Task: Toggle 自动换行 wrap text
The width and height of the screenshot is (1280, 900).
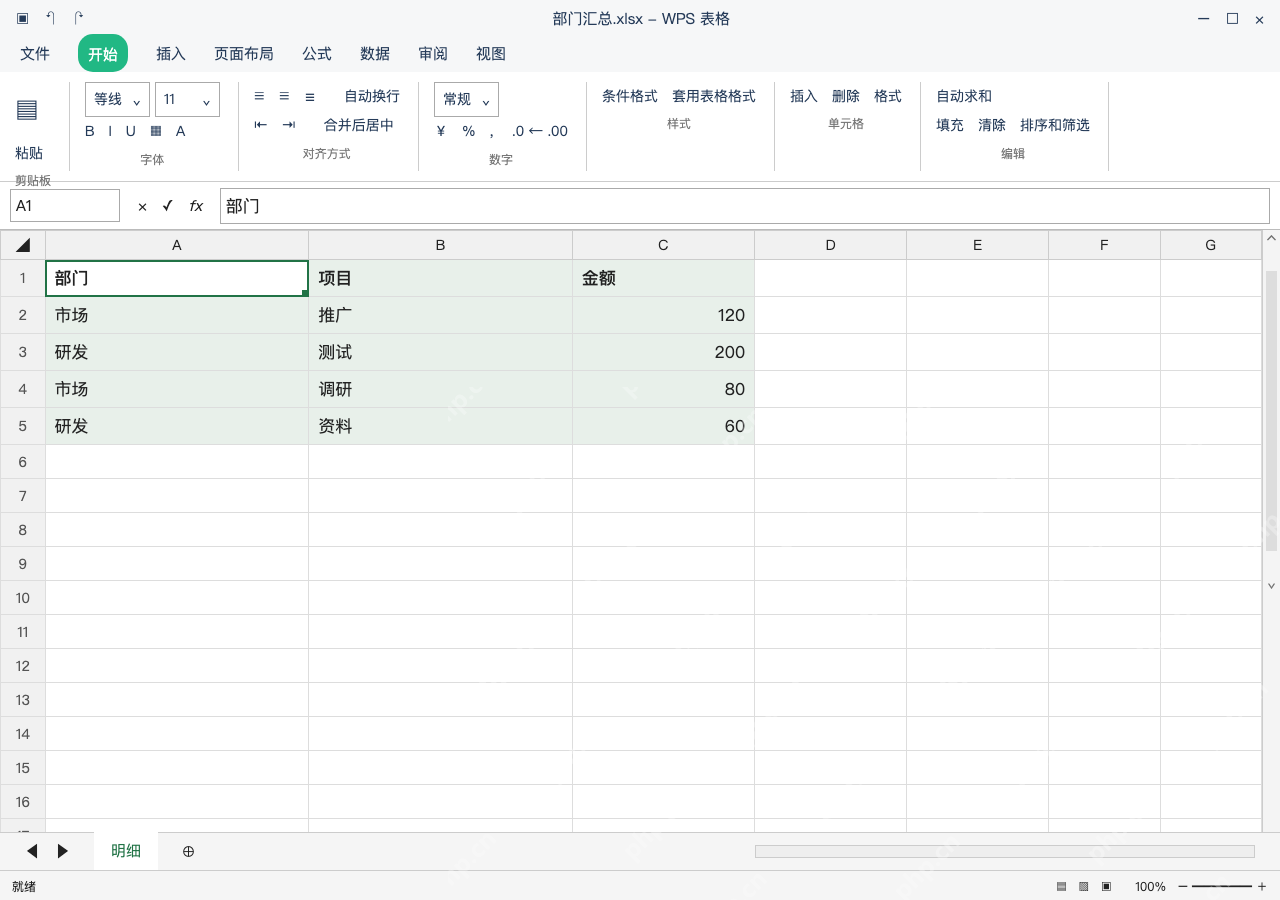Action: click(372, 96)
